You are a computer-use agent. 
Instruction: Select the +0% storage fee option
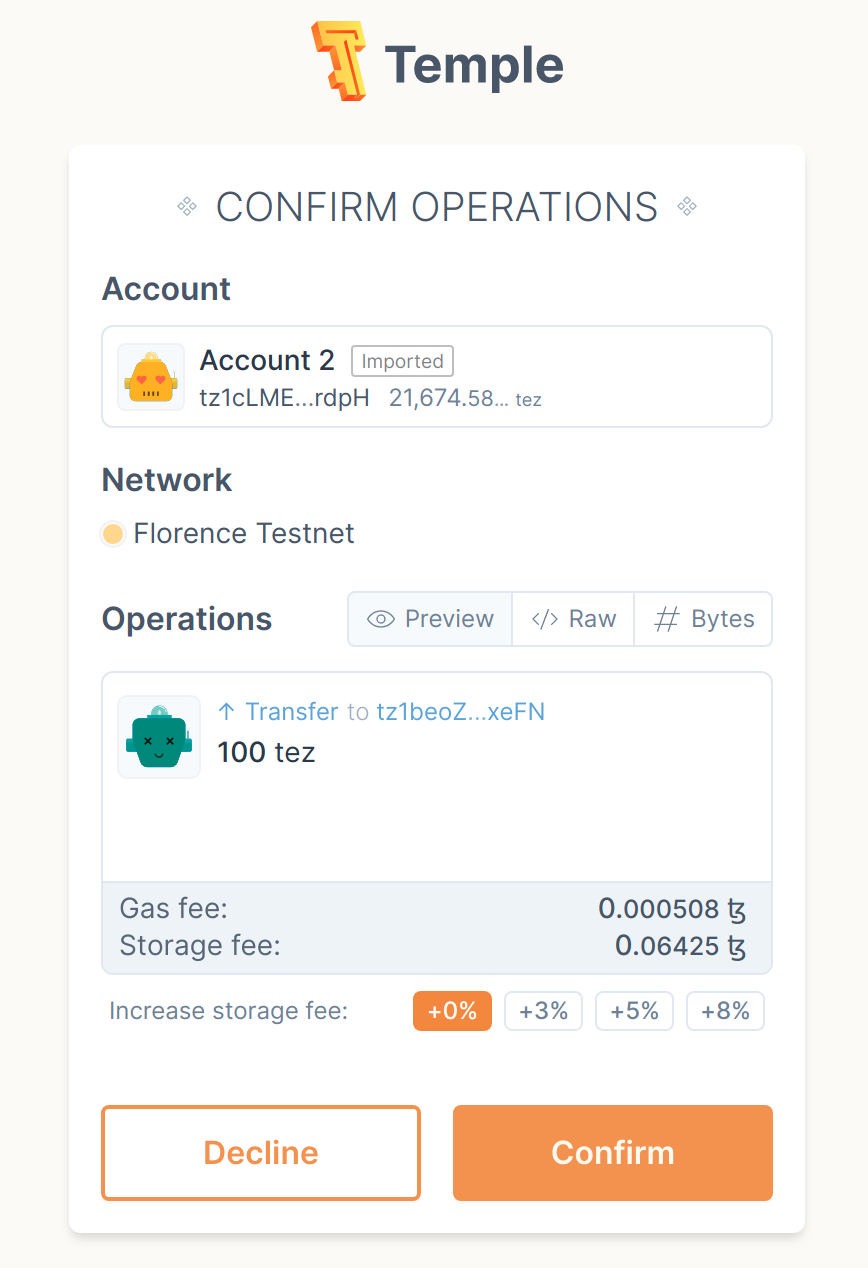452,1011
